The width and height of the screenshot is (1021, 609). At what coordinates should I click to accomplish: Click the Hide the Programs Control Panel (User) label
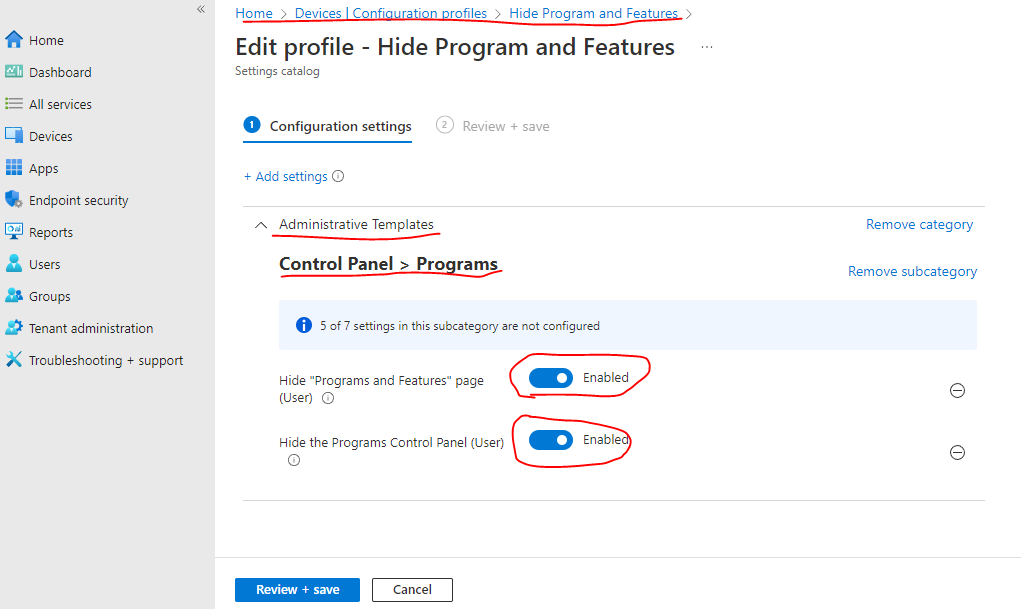[391, 443]
